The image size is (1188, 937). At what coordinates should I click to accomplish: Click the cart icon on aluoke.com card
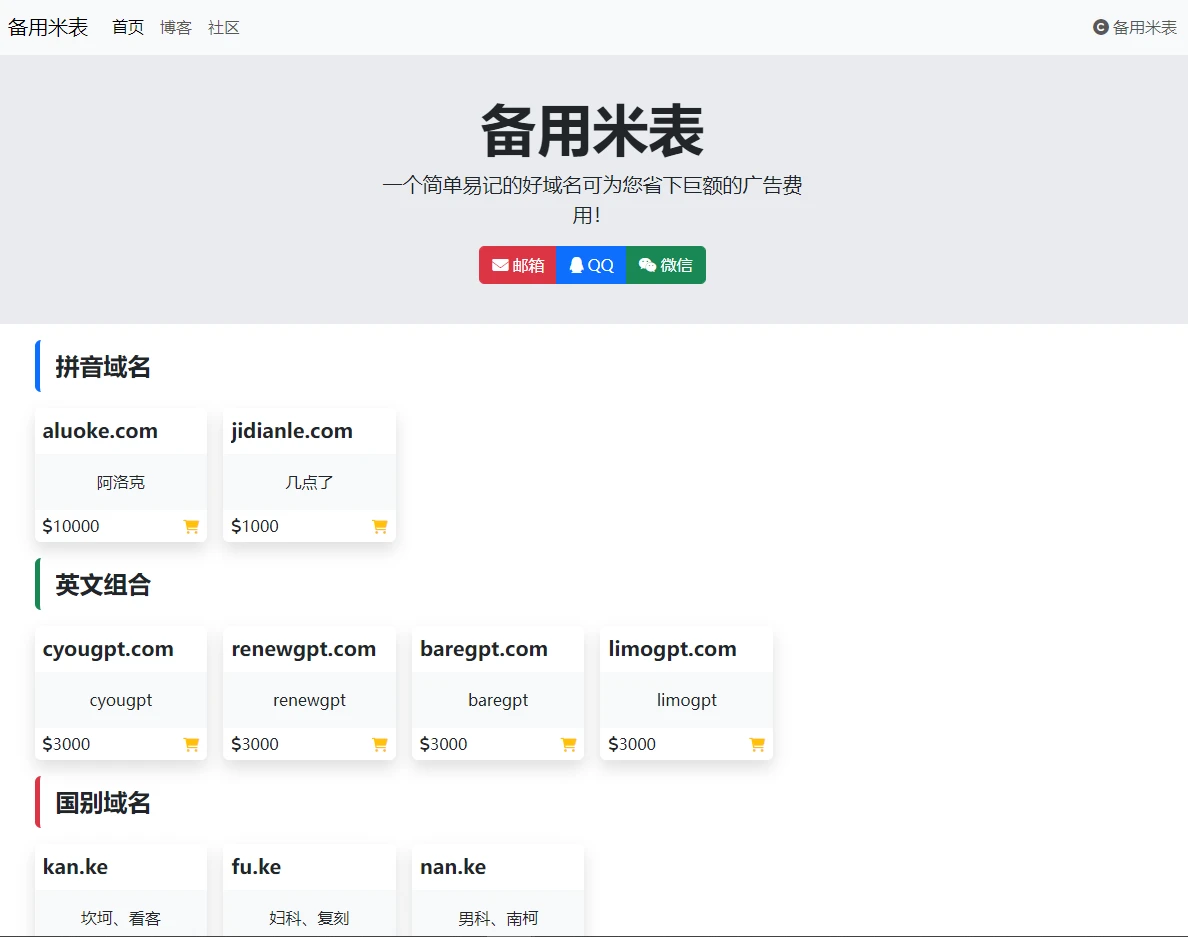(x=191, y=526)
